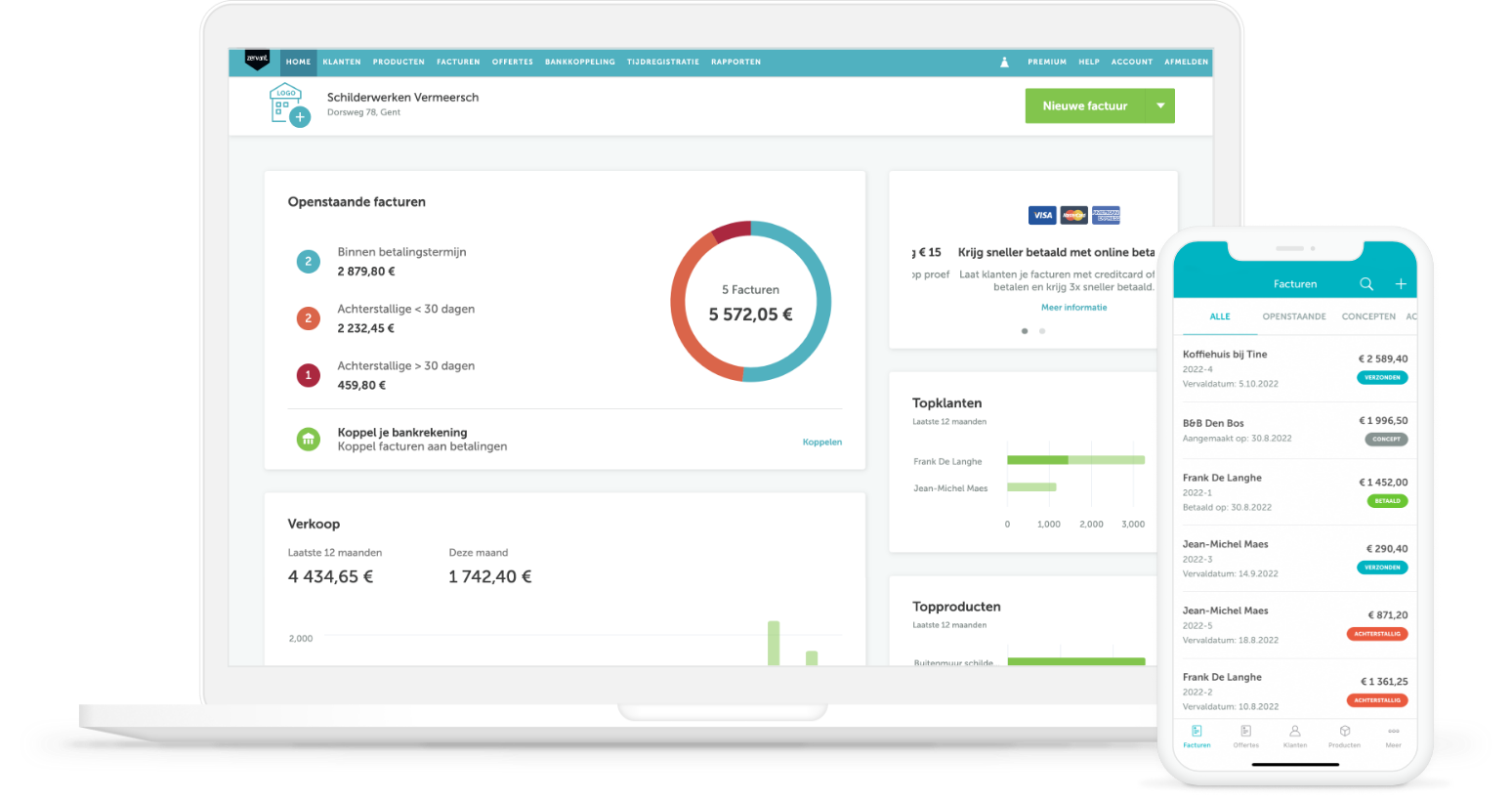Go to the RAPPORTEN menu item
The height and width of the screenshot is (801, 1512).
[x=735, y=62]
